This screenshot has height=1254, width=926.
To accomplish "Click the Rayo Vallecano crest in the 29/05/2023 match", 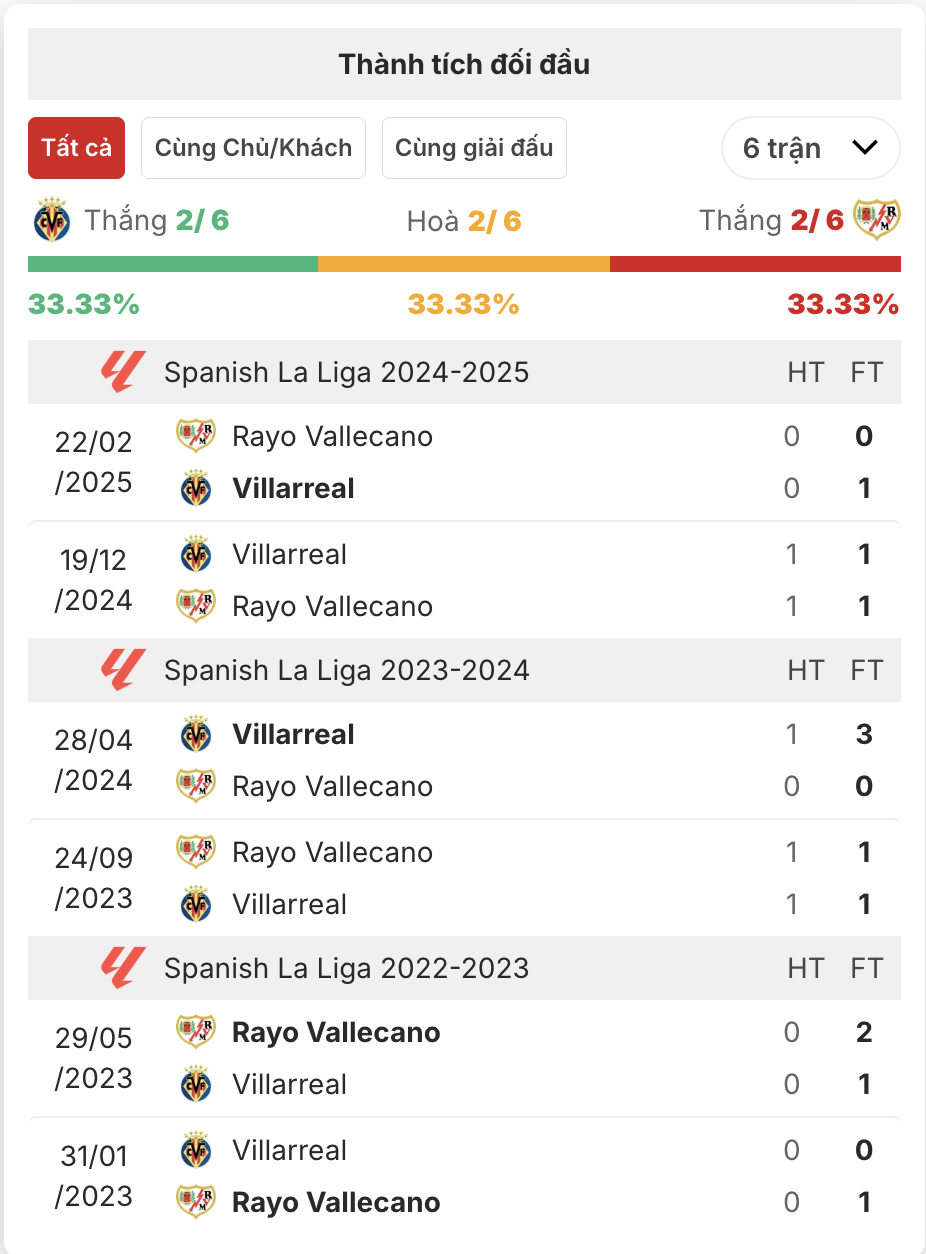I will 196,1032.
